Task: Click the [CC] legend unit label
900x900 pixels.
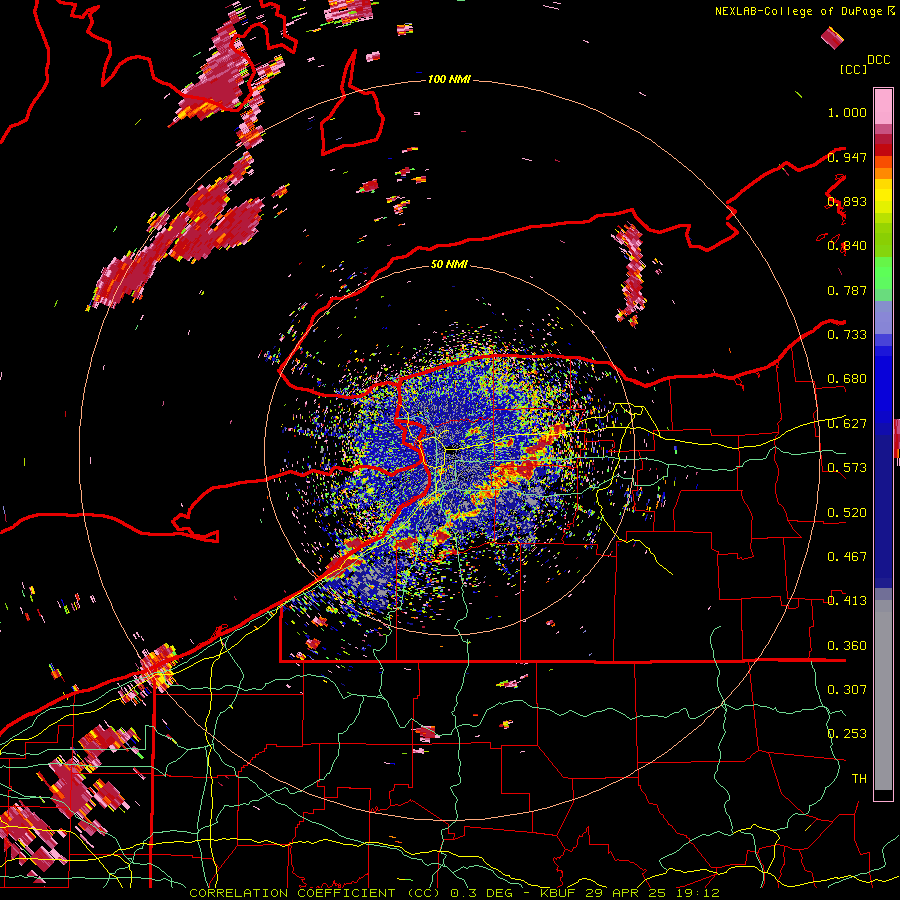Action: pos(853,70)
